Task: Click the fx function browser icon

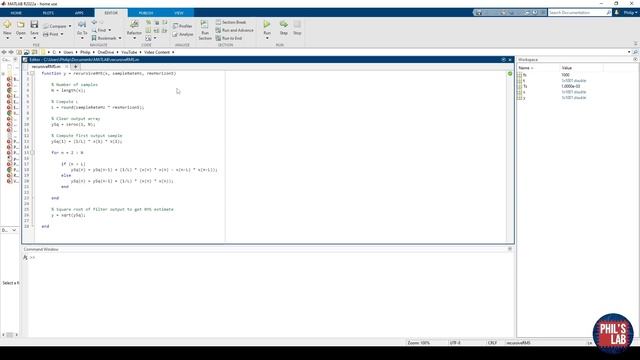Action: [x=25, y=258]
